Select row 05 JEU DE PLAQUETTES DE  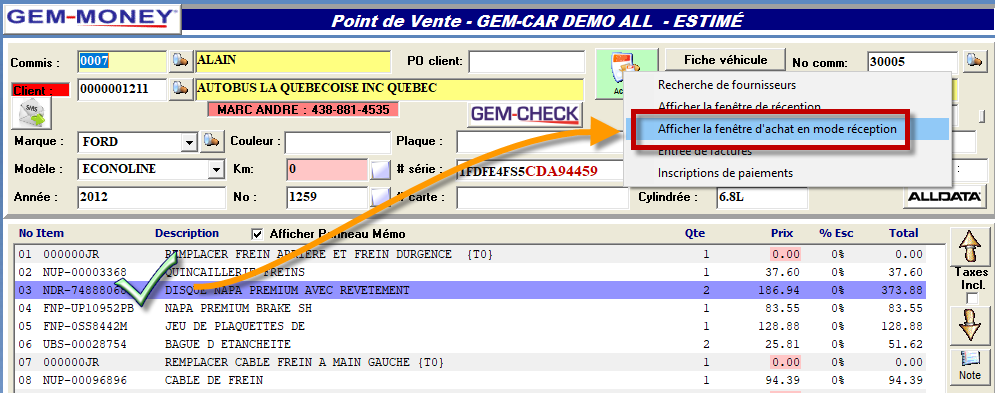470,326
